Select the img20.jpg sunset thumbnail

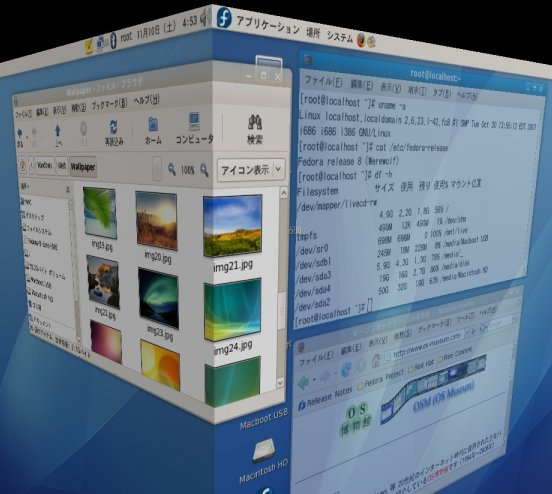coord(156,220)
